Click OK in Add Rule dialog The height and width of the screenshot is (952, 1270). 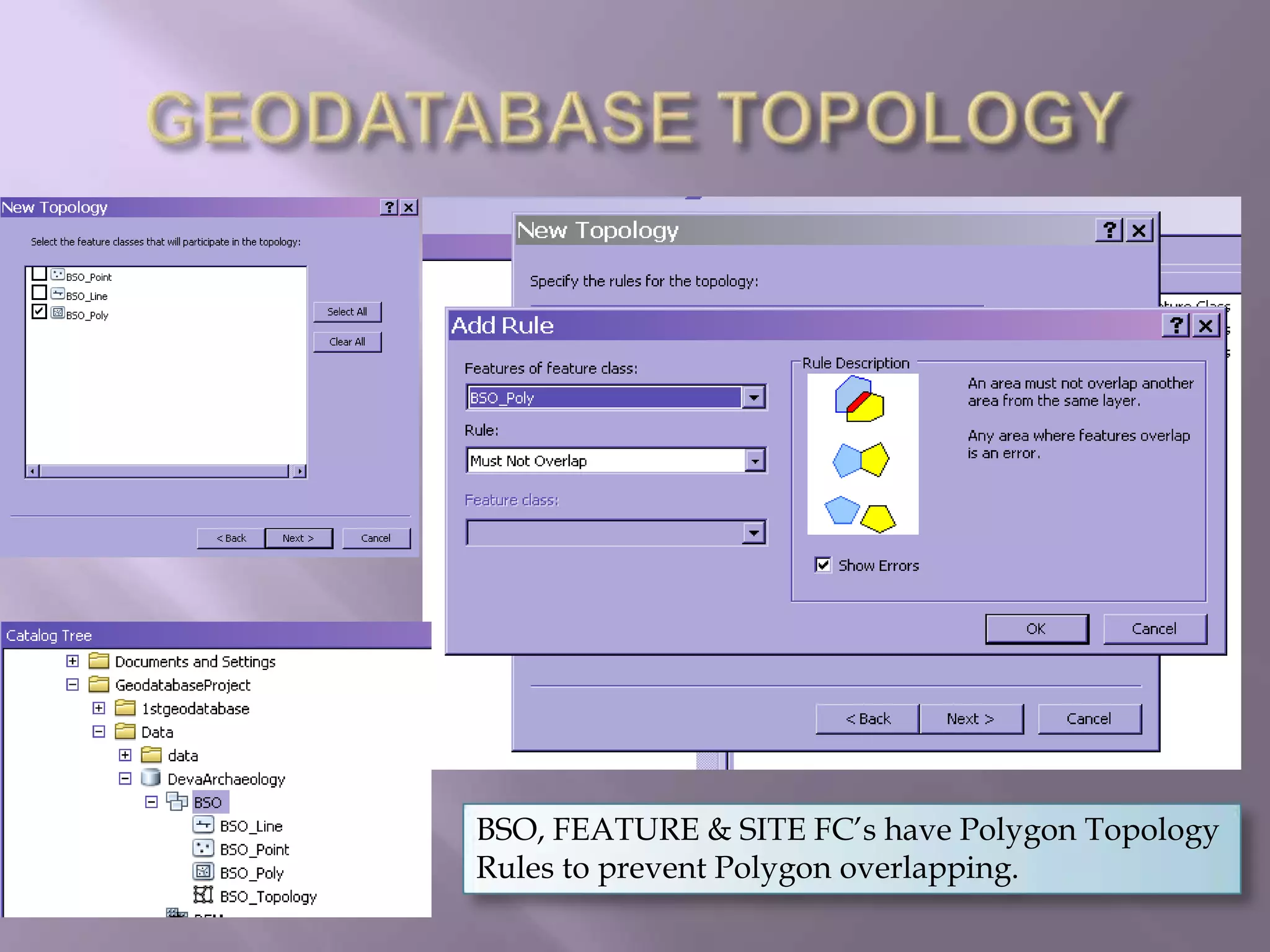click(x=1036, y=628)
